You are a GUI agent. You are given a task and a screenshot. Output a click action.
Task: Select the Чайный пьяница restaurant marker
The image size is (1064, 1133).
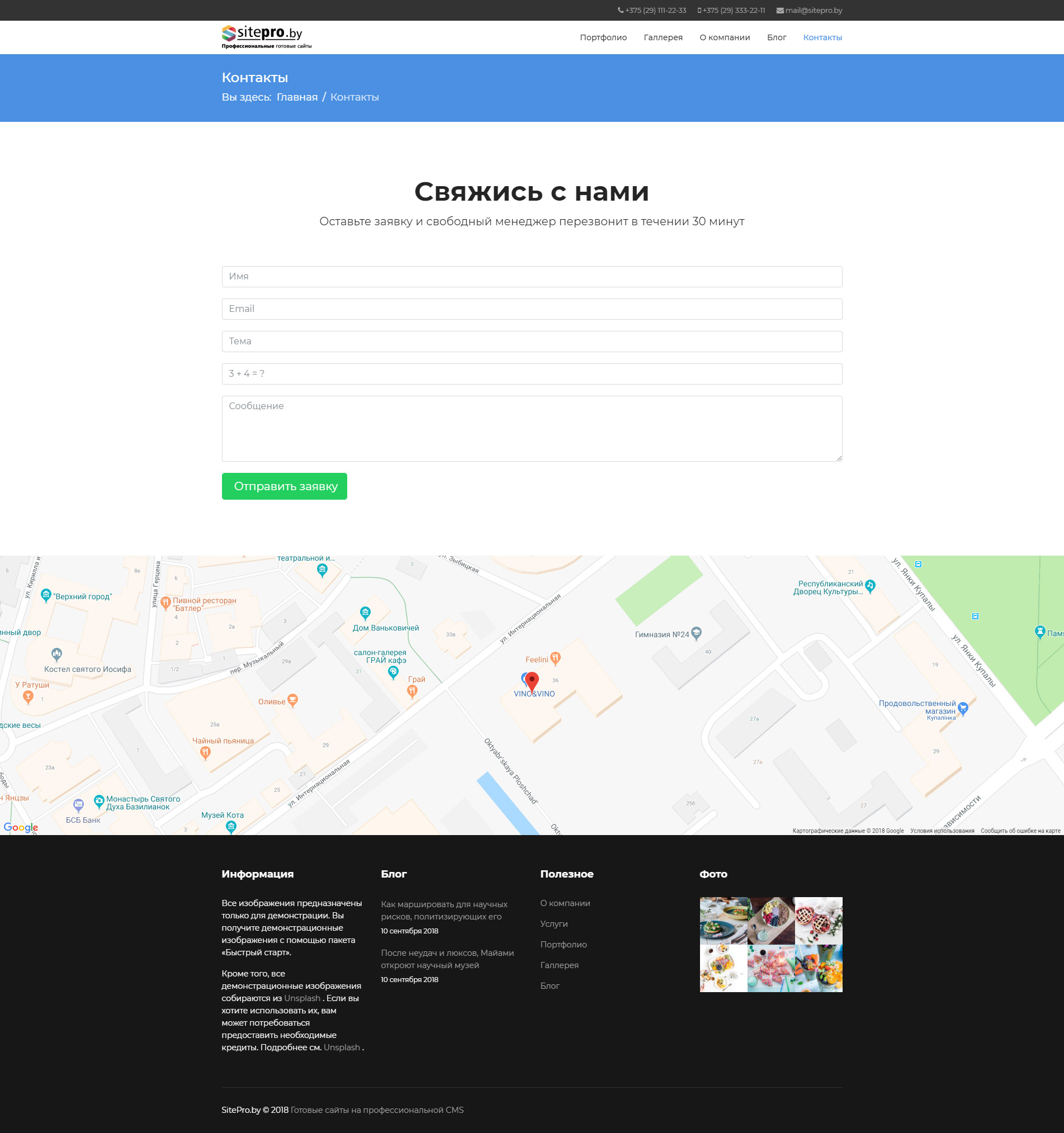pyautogui.click(x=205, y=752)
